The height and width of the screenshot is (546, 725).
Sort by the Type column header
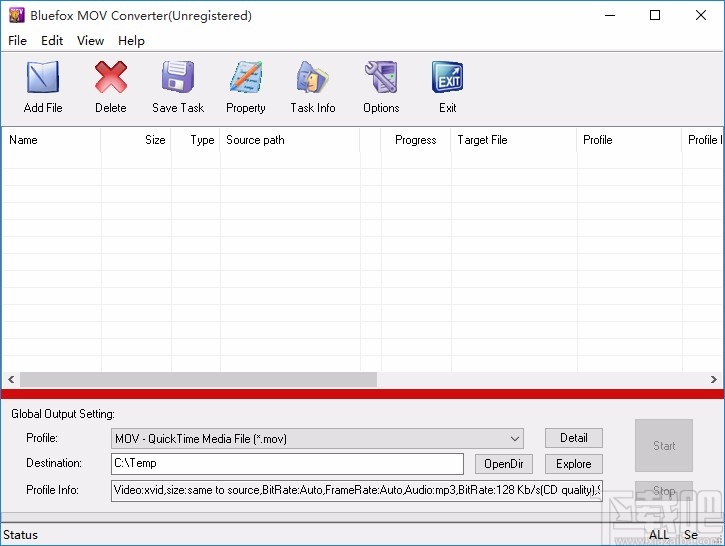point(195,140)
